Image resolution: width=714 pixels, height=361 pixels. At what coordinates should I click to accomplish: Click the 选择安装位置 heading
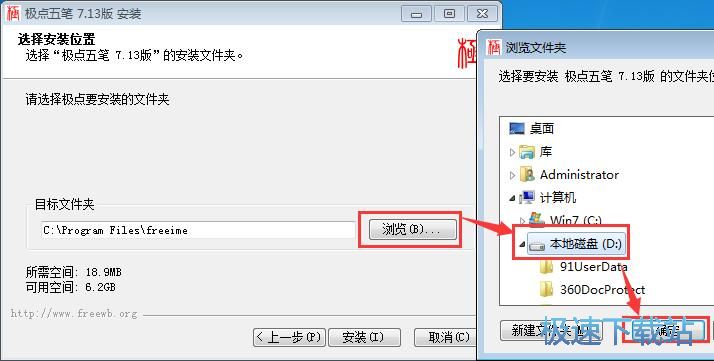point(56,39)
